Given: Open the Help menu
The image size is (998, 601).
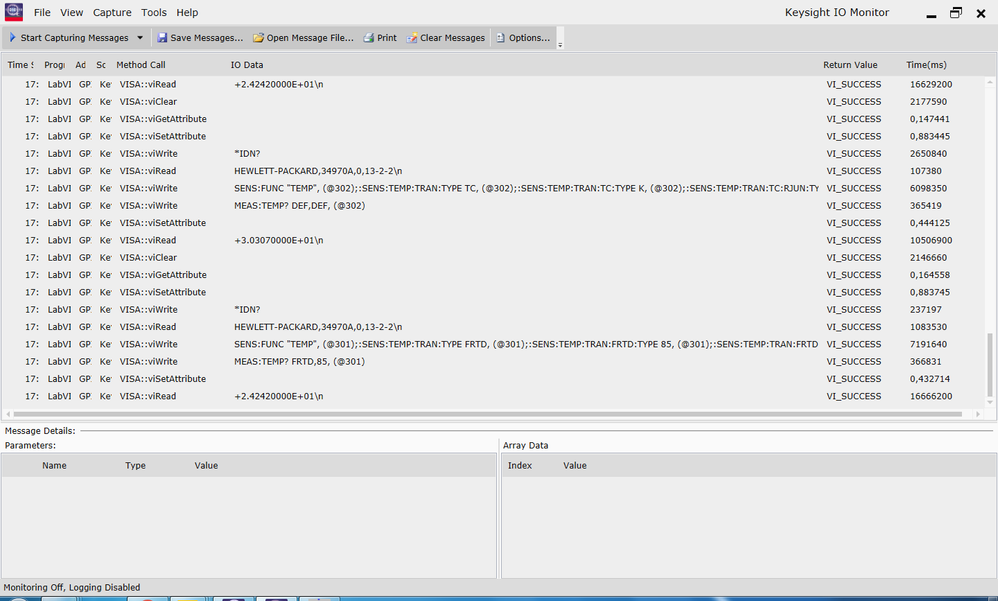Looking at the screenshot, I should click(187, 12).
